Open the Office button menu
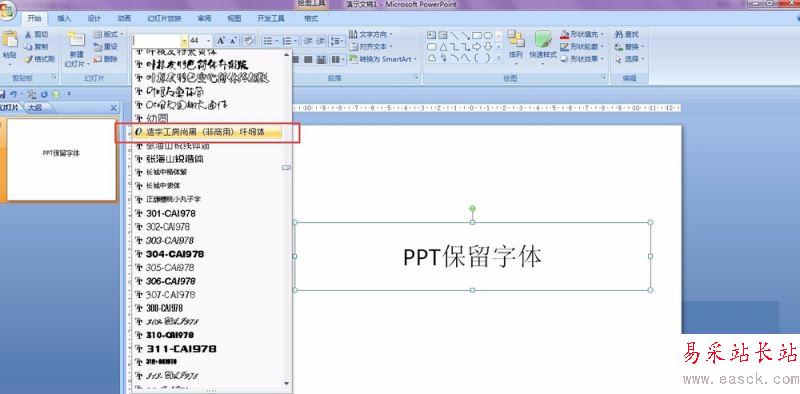 coord(6,11)
